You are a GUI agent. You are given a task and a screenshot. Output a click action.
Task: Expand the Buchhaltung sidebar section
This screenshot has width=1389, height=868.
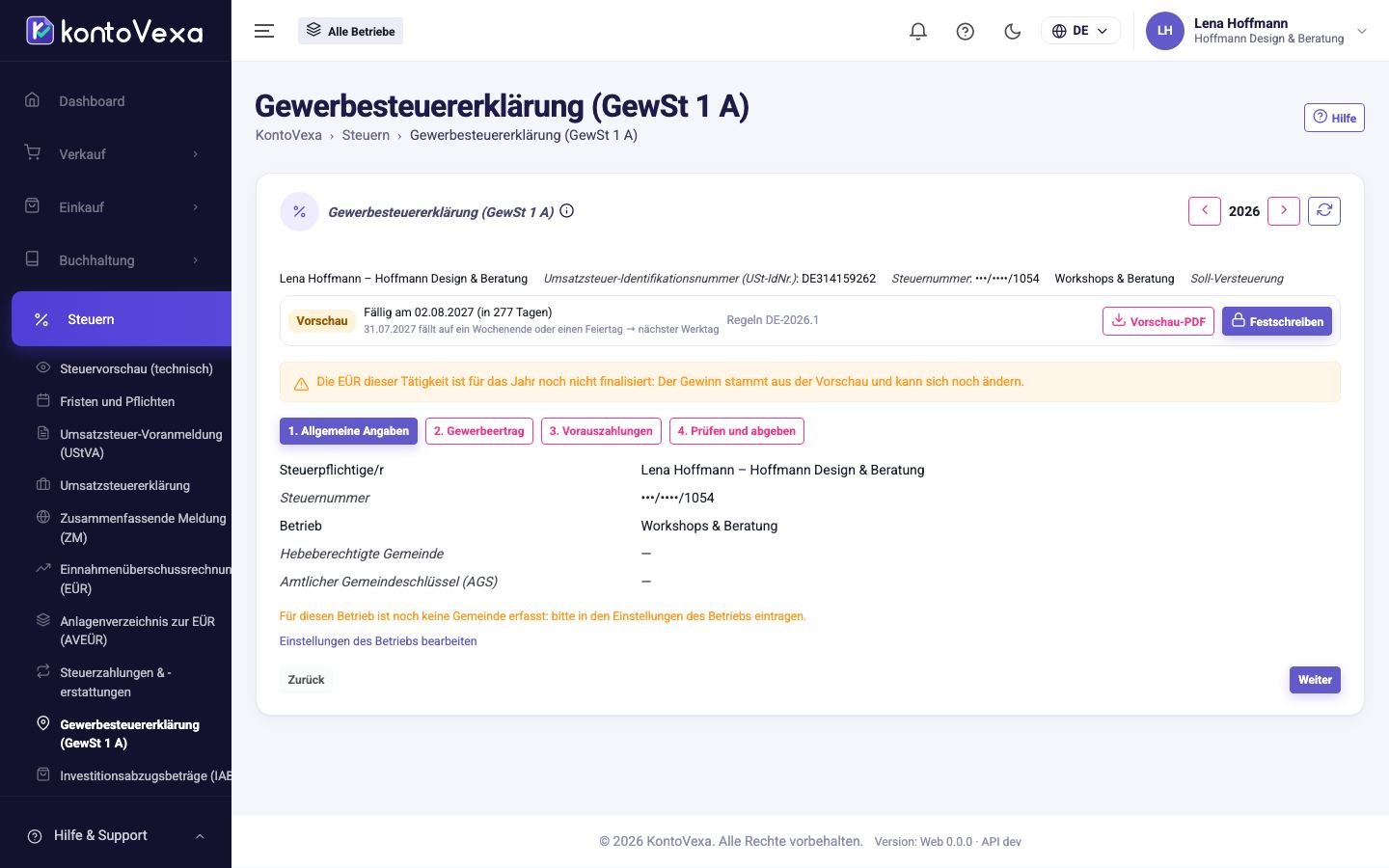pyautogui.click(x=116, y=260)
